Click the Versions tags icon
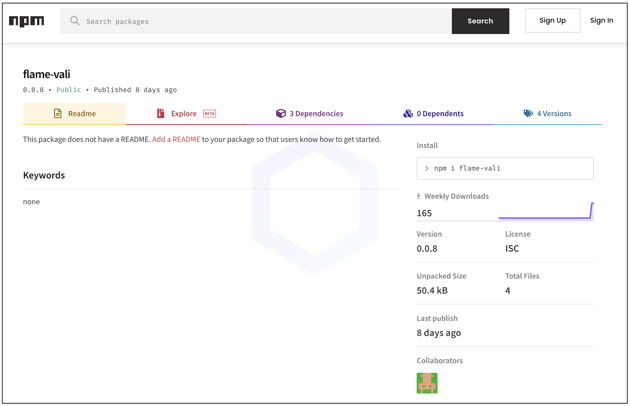630x406 pixels. point(528,114)
